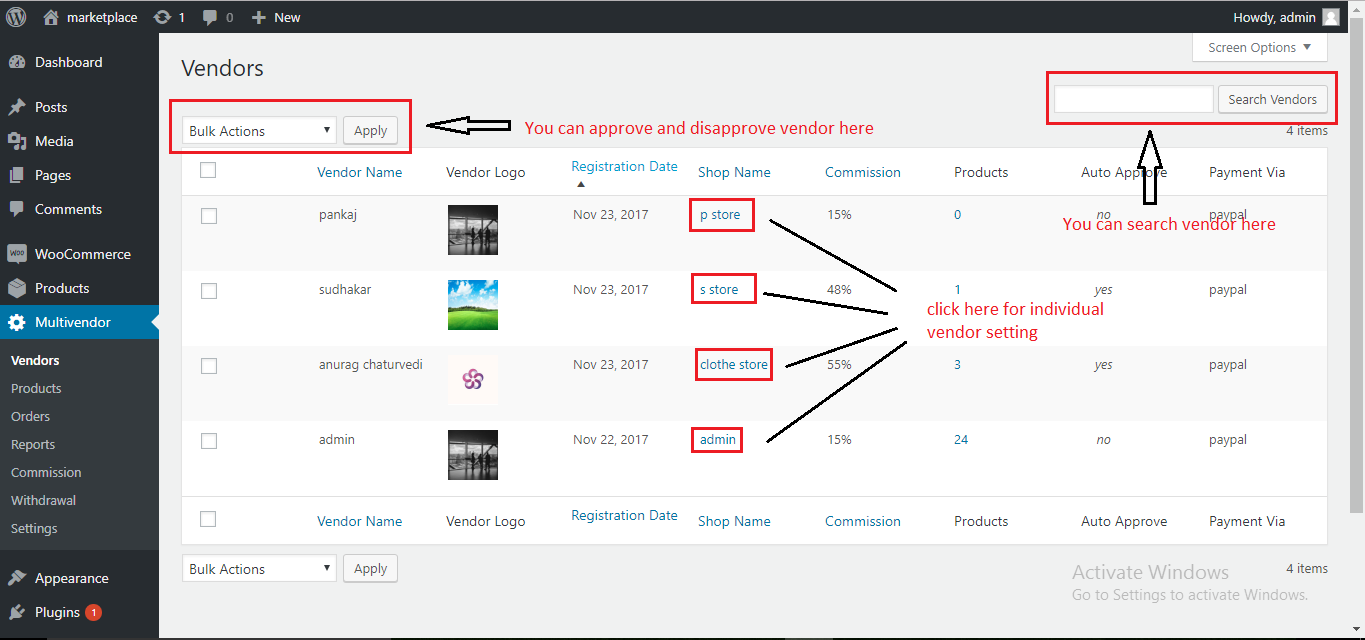Expand the Screen Options panel

point(1260,47)
